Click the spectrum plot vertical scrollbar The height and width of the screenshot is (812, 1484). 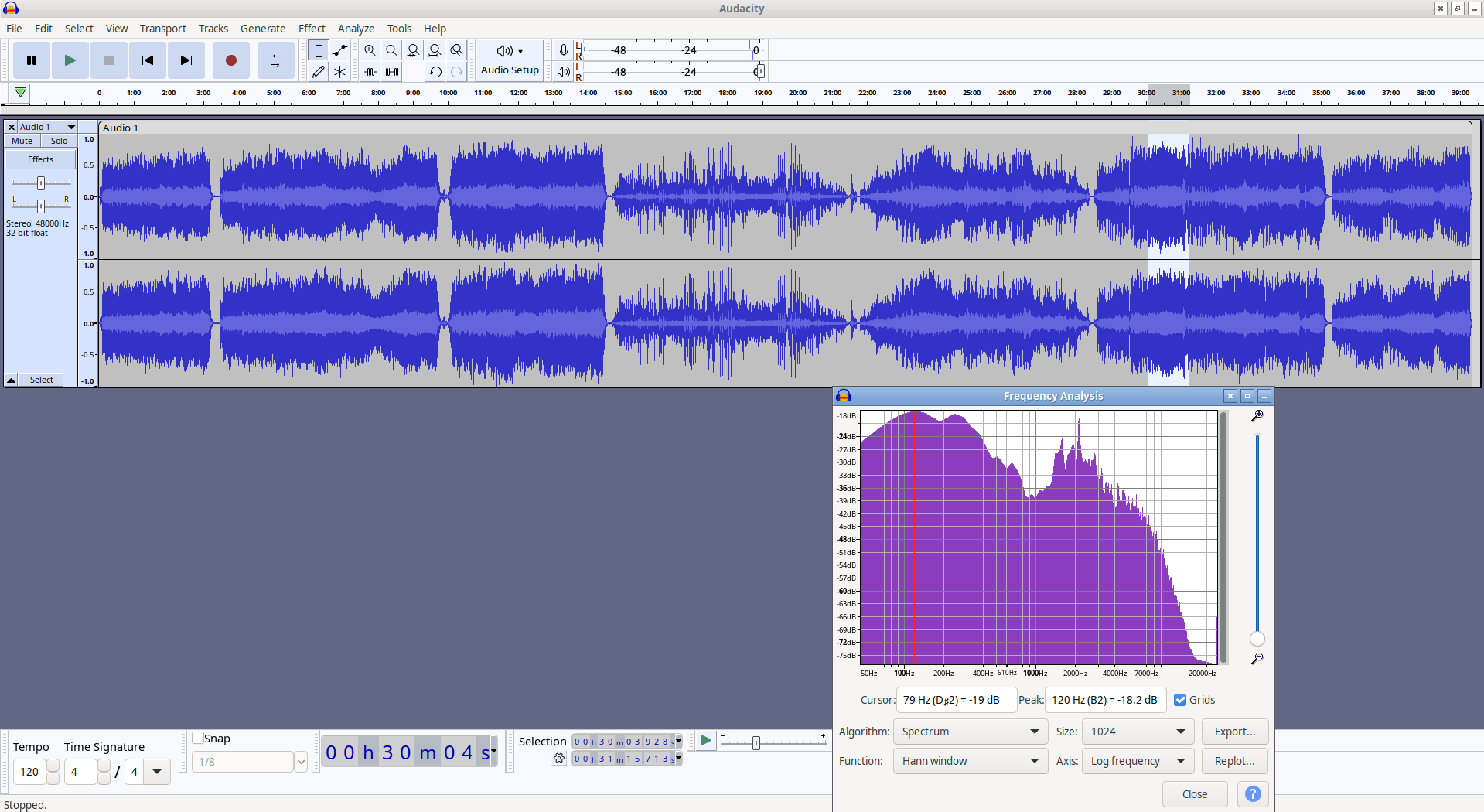(x=1223, y=537)
